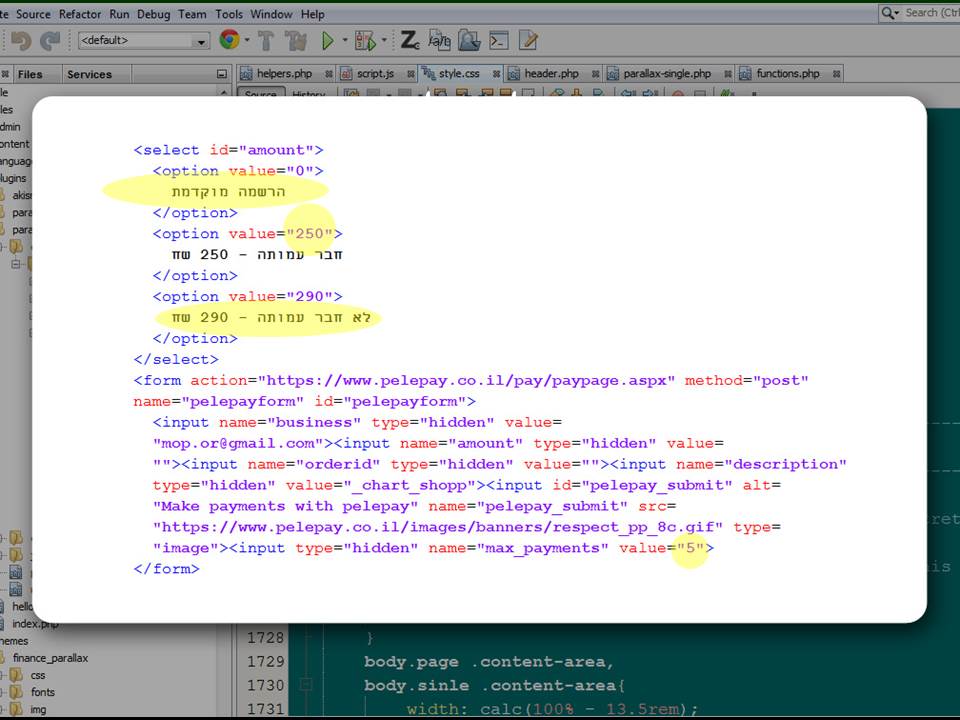Open the Source menu
The image size is (960, 720).
tap(33, 14)
